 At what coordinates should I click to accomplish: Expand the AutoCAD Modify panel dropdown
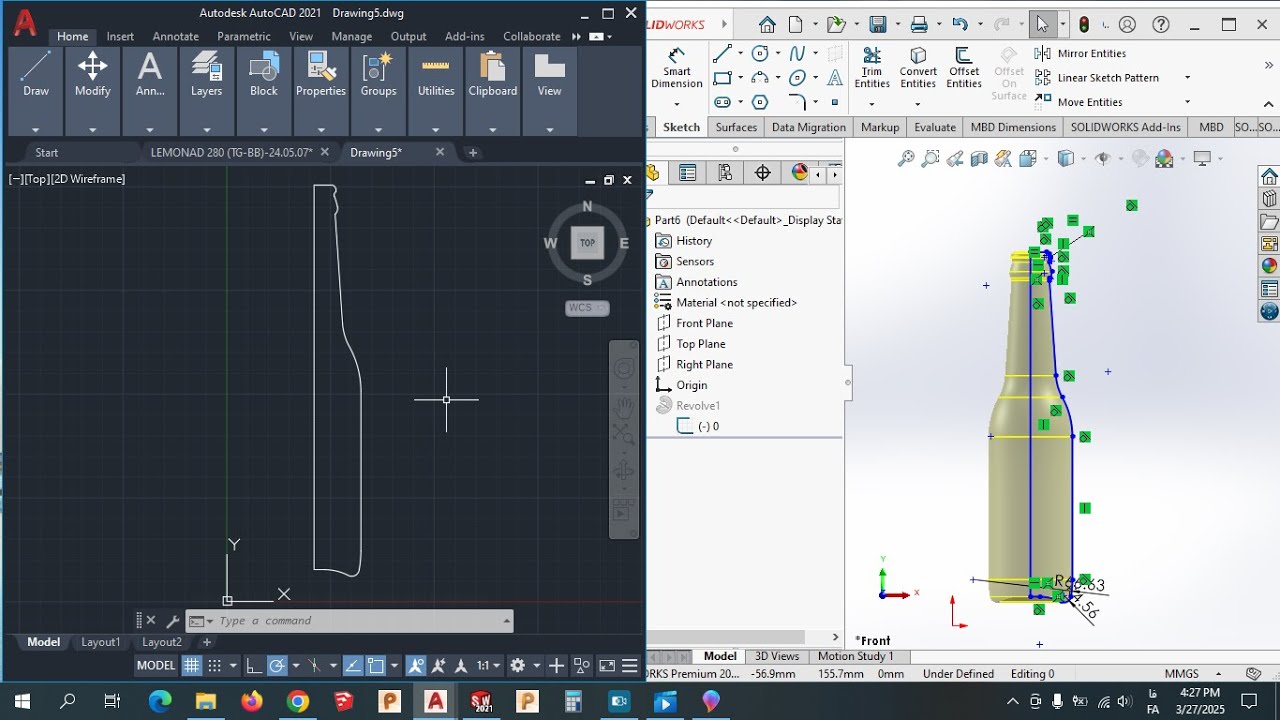pos(93,129)
